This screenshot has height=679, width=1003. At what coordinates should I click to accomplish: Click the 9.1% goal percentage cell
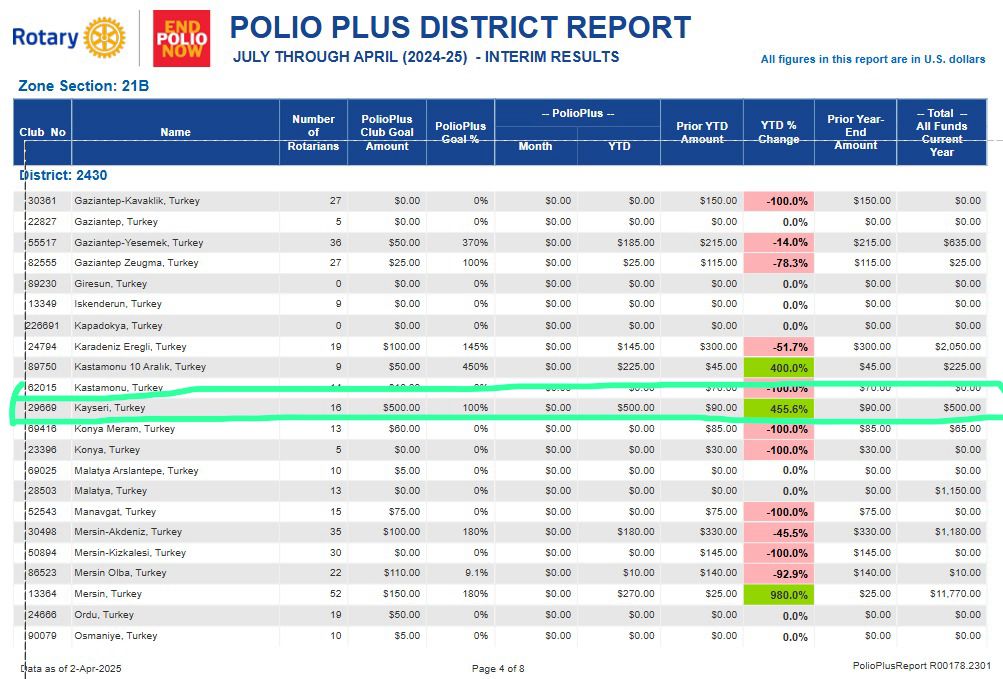click(477, 573)
